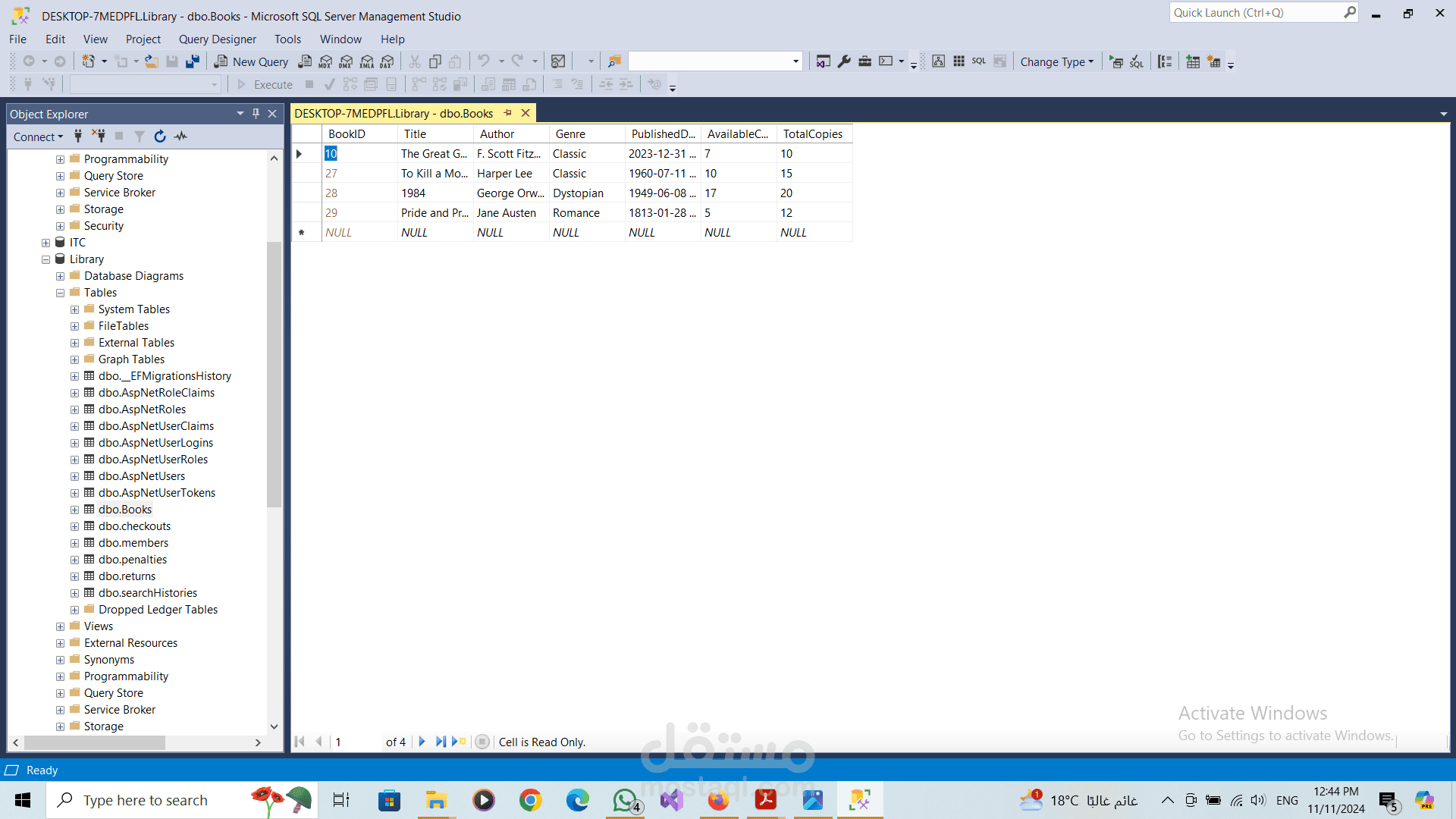Viewport: 1456px width, 819px height.
Task: Open Google Chrome from the taskbar
Action: (x=531, y=800)
